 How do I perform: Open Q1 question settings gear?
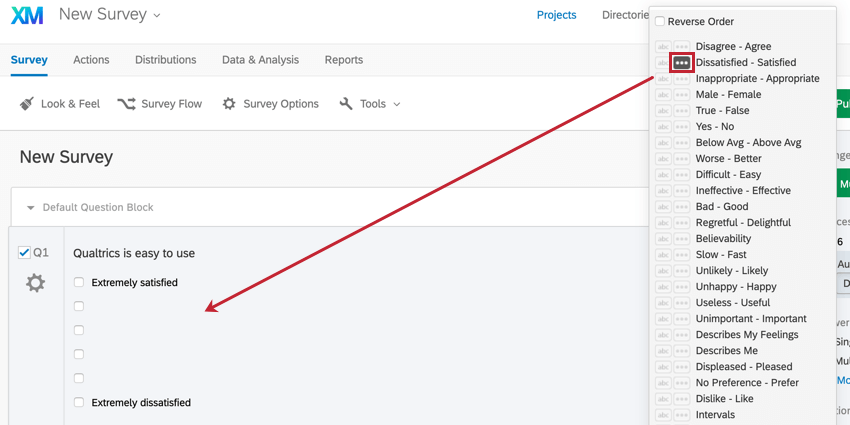[36, 283]
